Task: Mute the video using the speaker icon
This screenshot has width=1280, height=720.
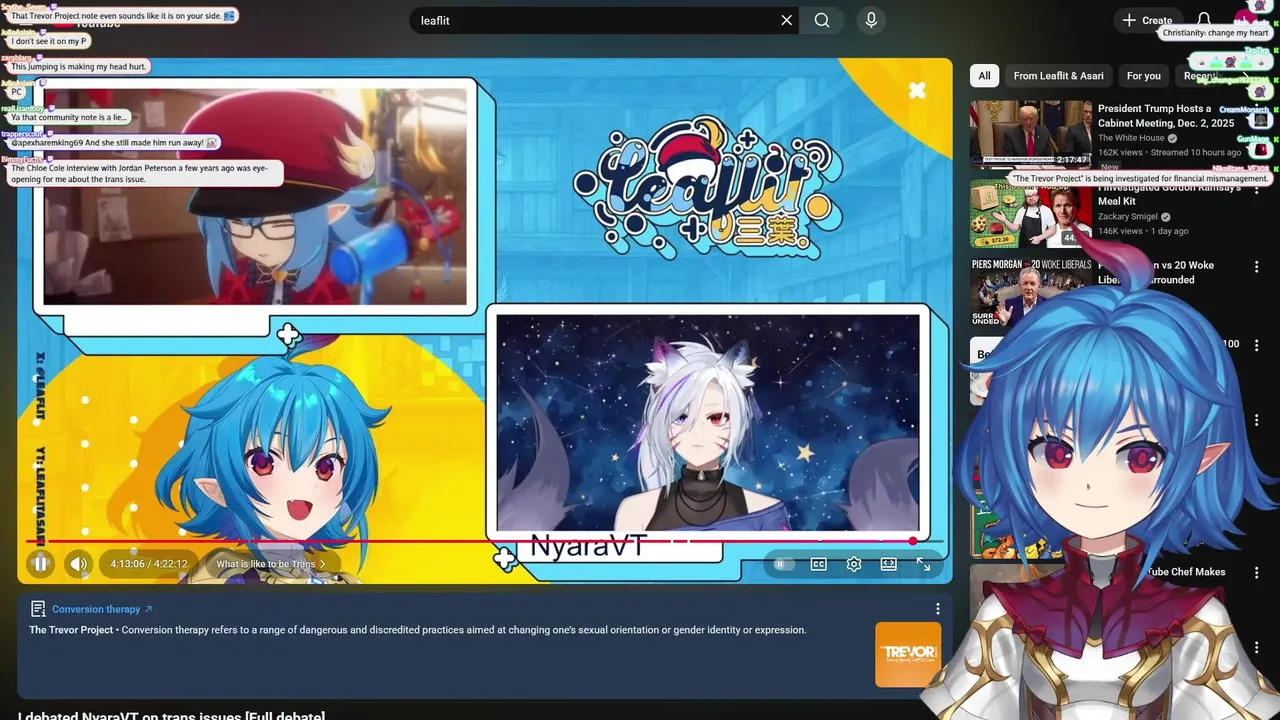Action: [79, 564]
